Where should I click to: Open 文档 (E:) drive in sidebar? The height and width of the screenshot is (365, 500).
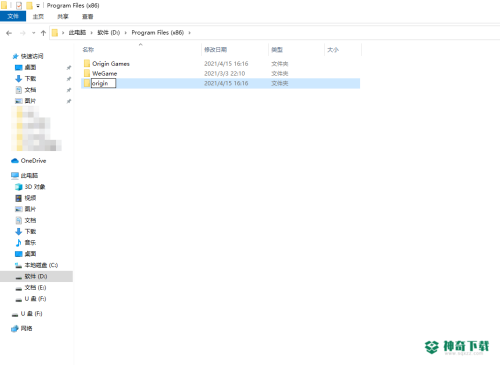[35, 288]
